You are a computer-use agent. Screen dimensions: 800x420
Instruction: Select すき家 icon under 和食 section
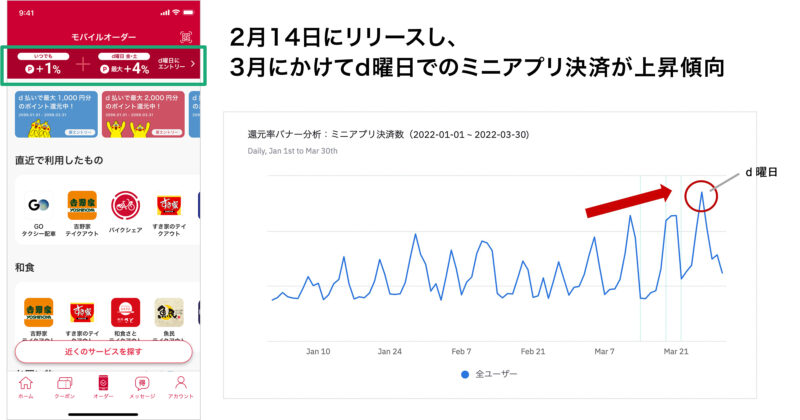click(82, 312)
